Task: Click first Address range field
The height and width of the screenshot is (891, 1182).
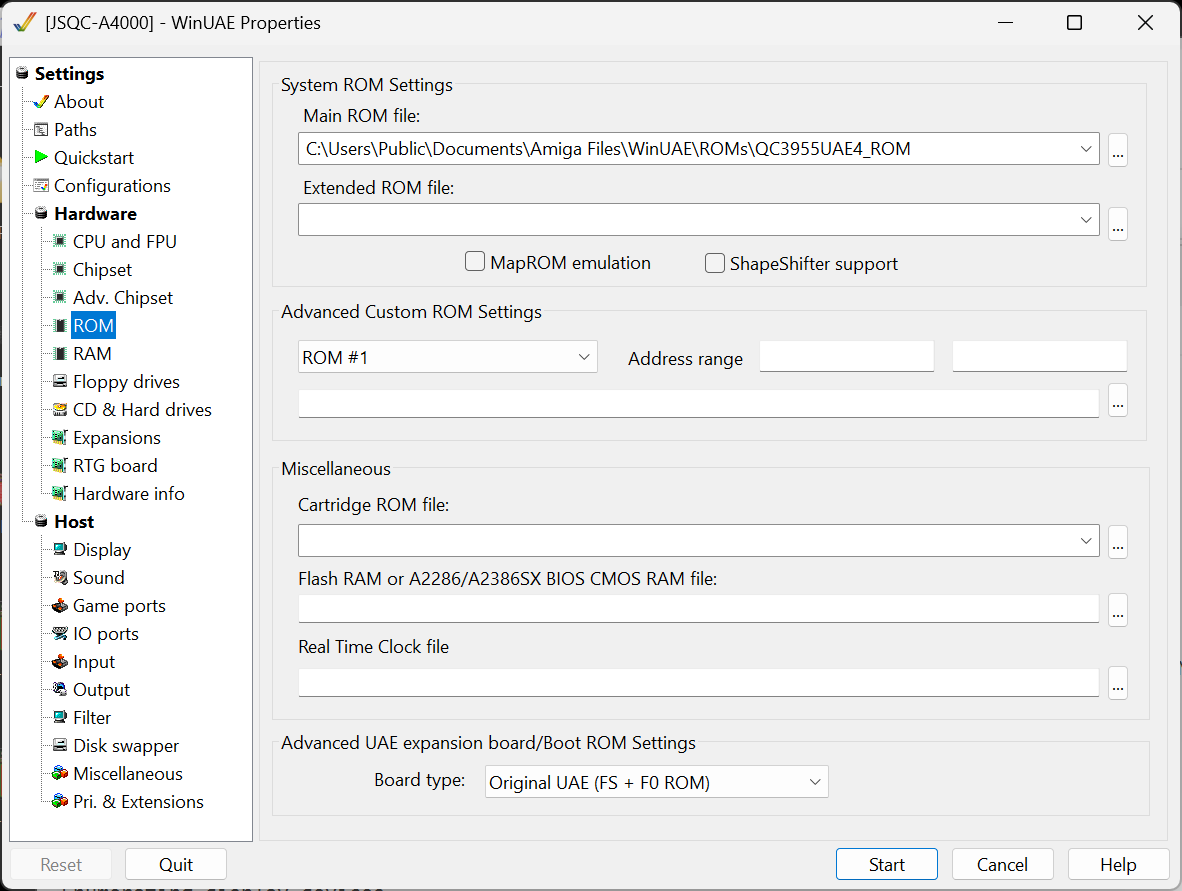Action: (x=847, y=356)
